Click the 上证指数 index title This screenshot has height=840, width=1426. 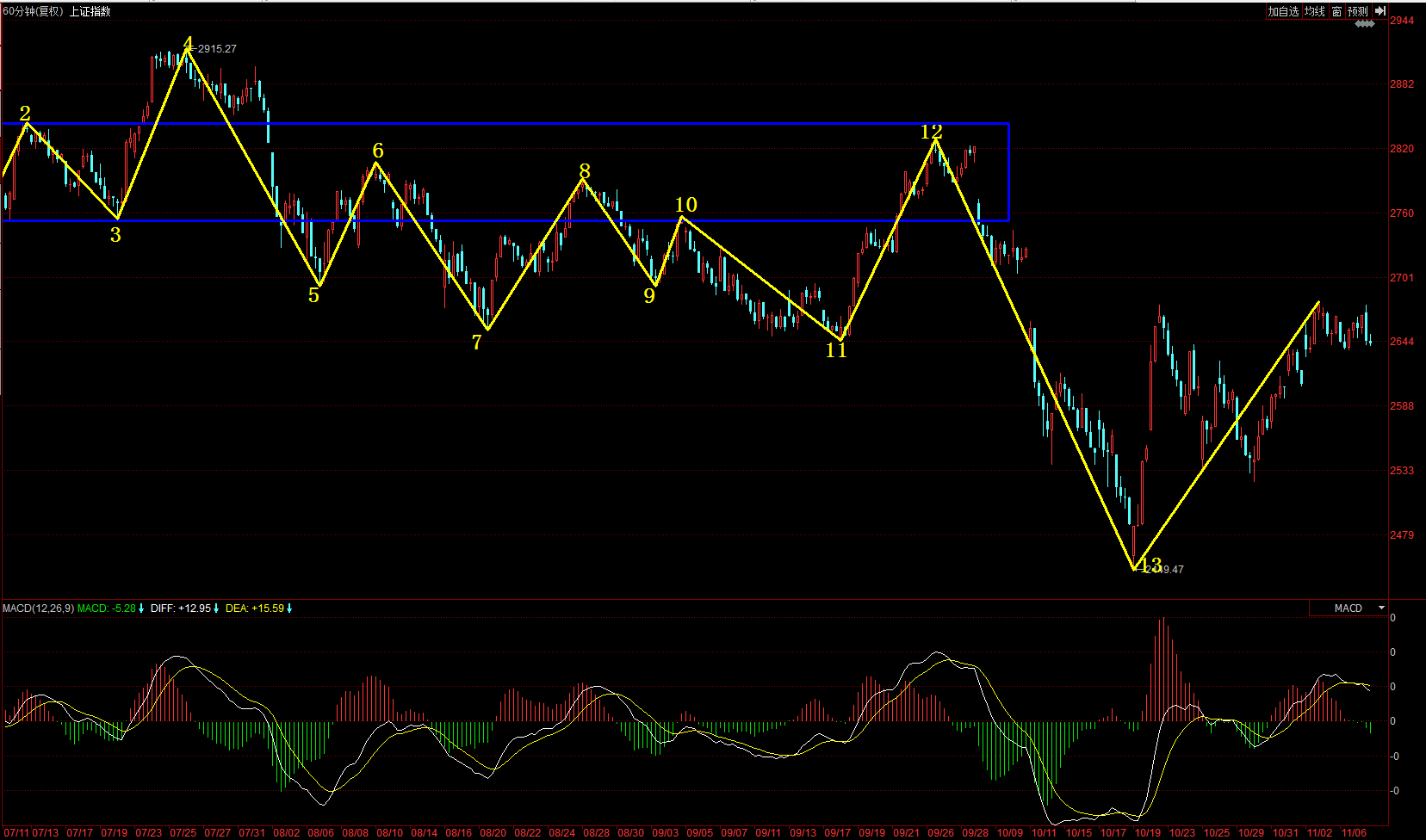[90, 11]
